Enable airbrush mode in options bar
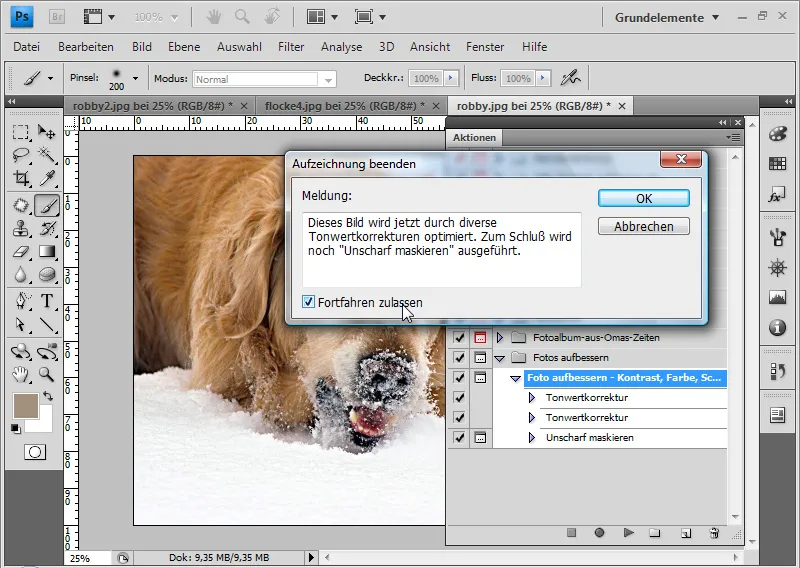This screenshot has height=568, width=800. [x=570, y=78]
